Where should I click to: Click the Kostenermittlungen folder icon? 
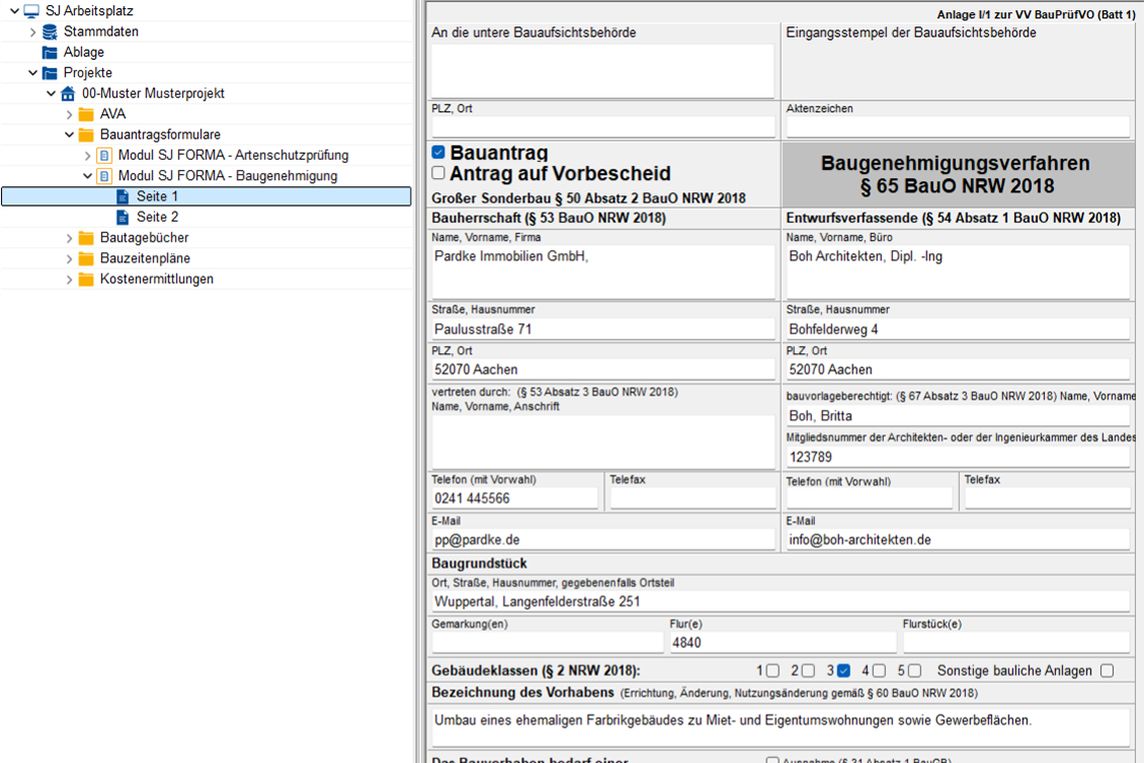[x=86, y=279]
